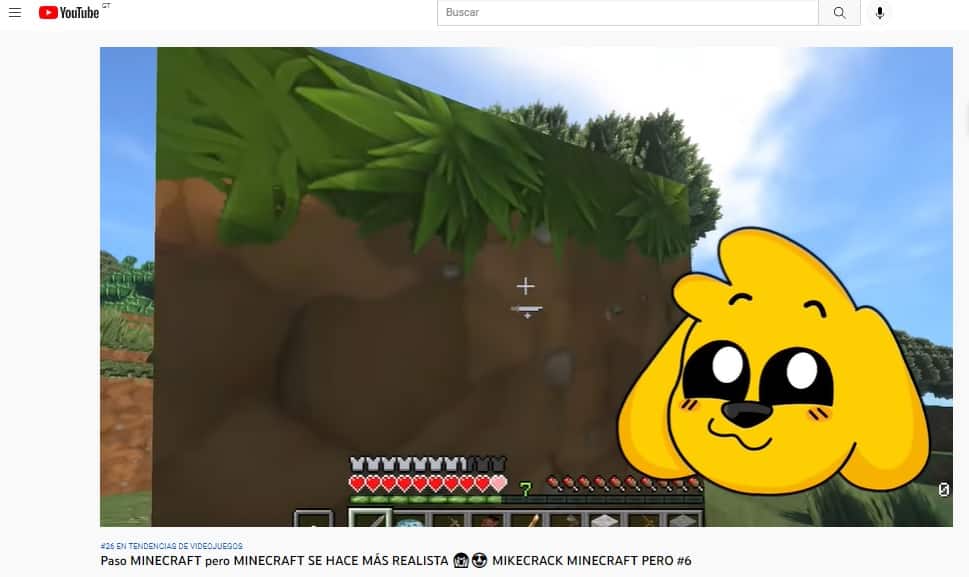
Task: Open the hamburger guide menu
Action: (15, 12)
